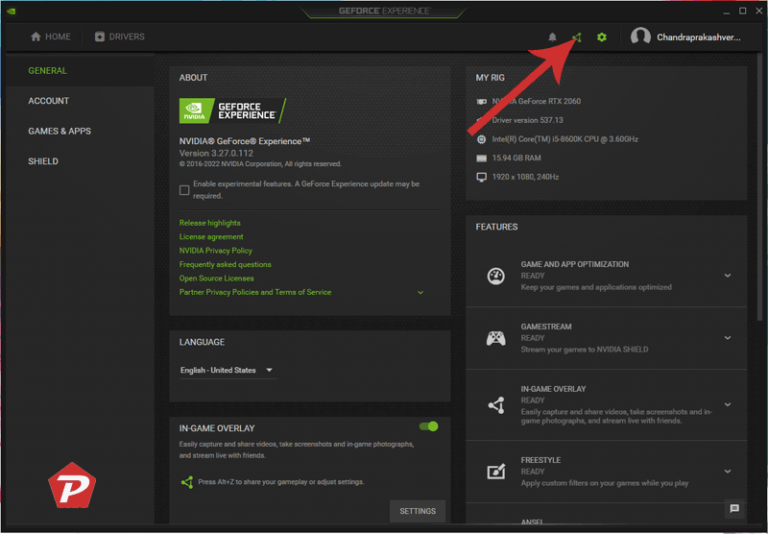Image resolution: width=768 pixels, height=534 pixels.
Task: Open the share overlay icon in top bar
Action: pos(577,37)
